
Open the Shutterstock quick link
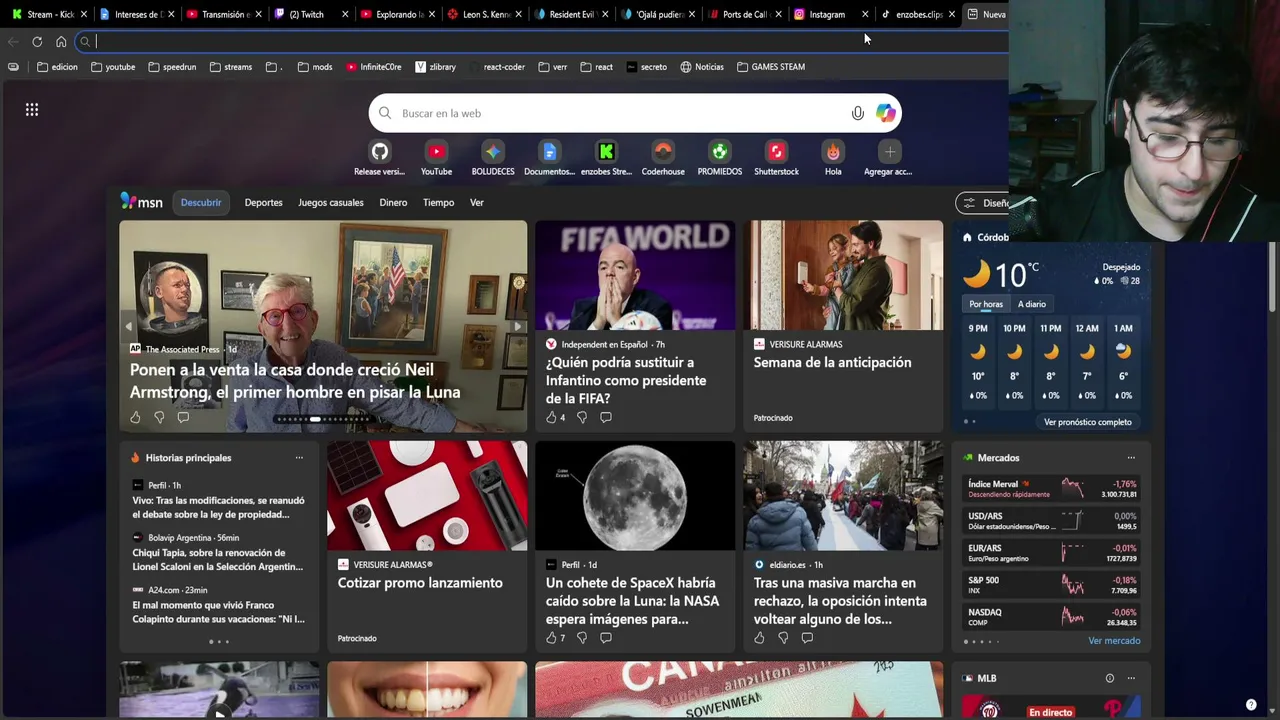pos(776,158)
